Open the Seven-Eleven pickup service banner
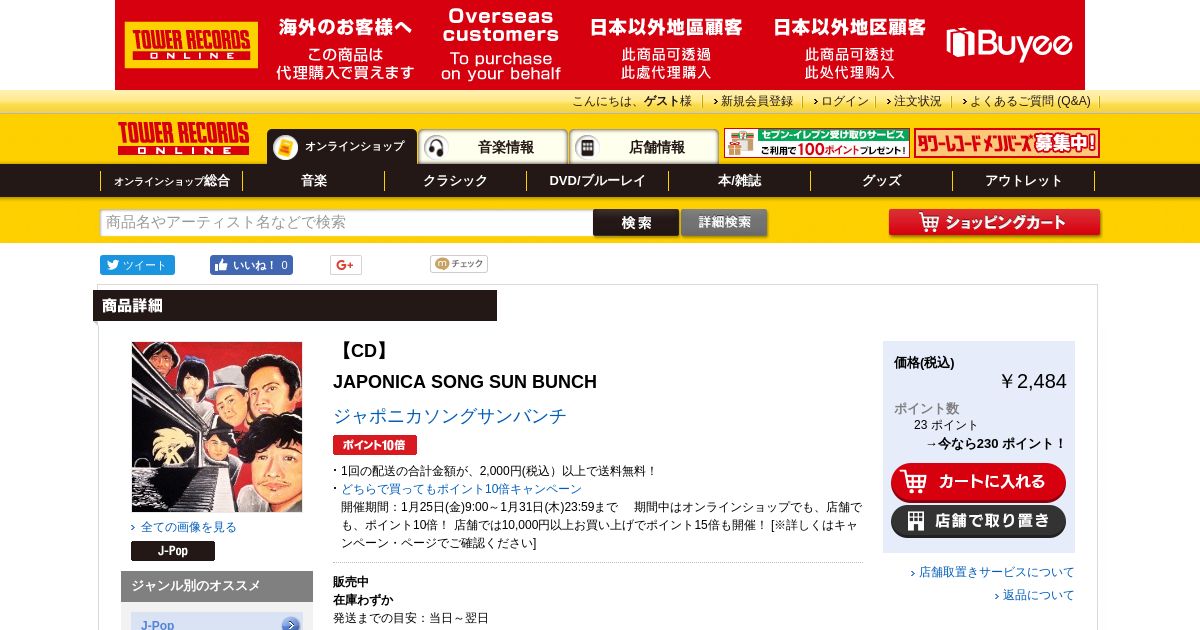 [x=817, y=143]
